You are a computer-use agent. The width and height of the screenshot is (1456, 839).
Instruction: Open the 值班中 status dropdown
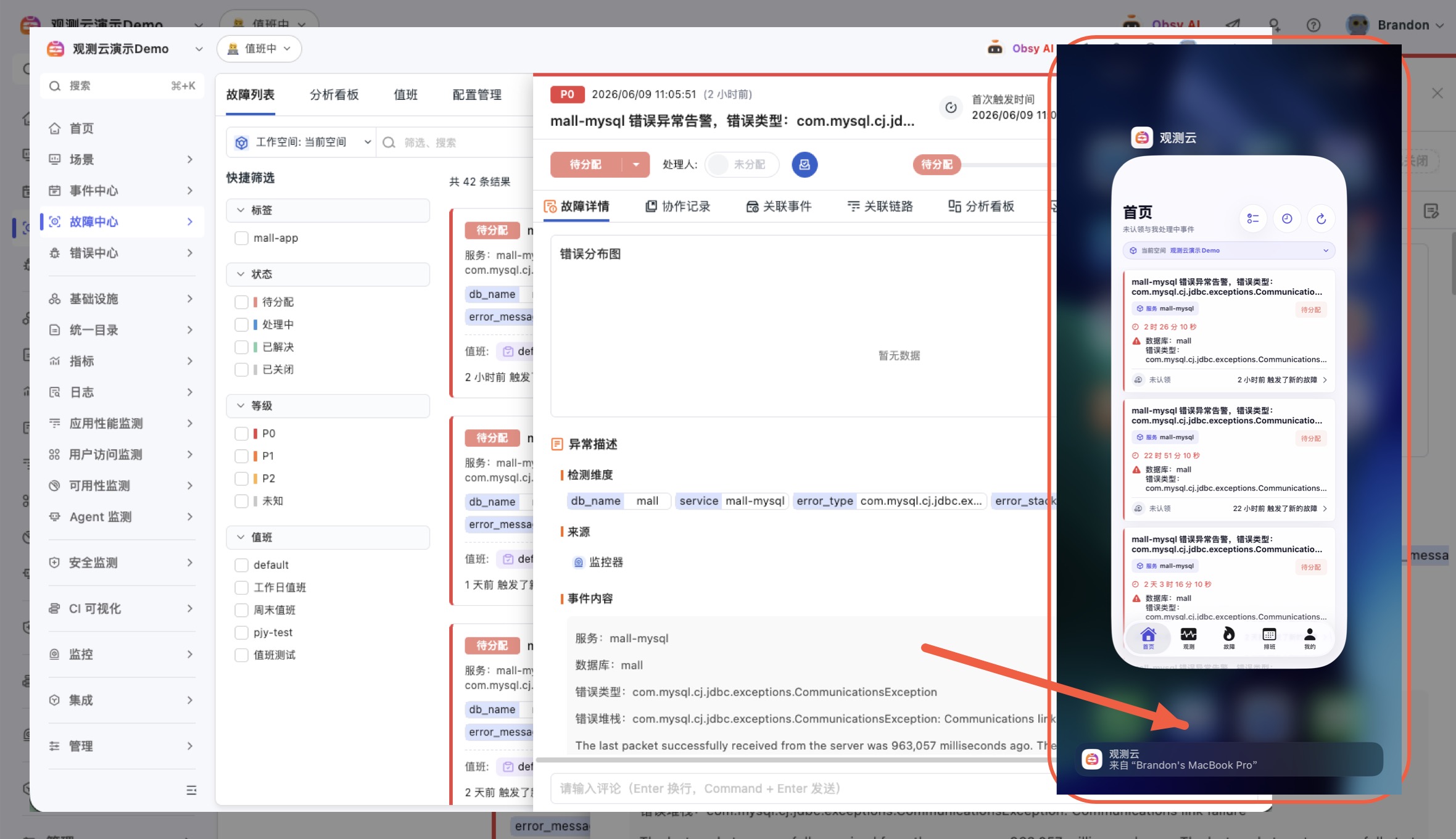click(259, 49)
